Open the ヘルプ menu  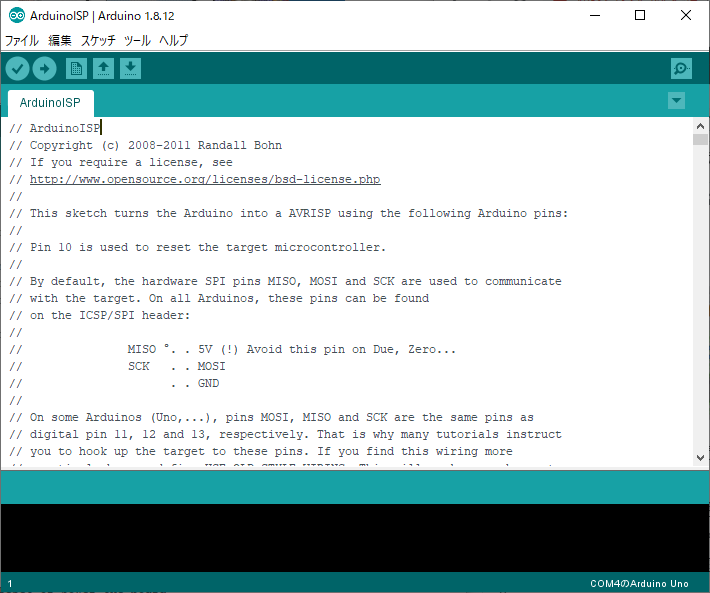(x=173, y=40)
